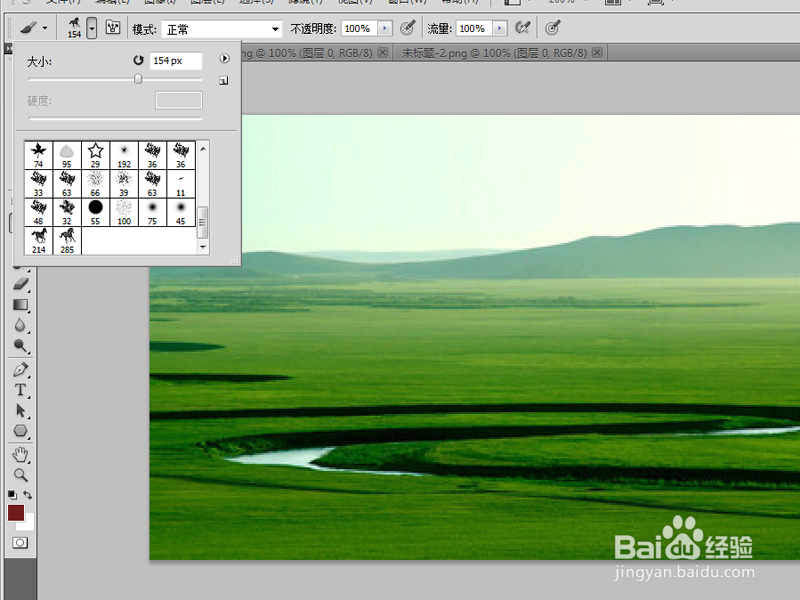
Task: Enable airbrush mode icon
Action: (x=522, y=28)
